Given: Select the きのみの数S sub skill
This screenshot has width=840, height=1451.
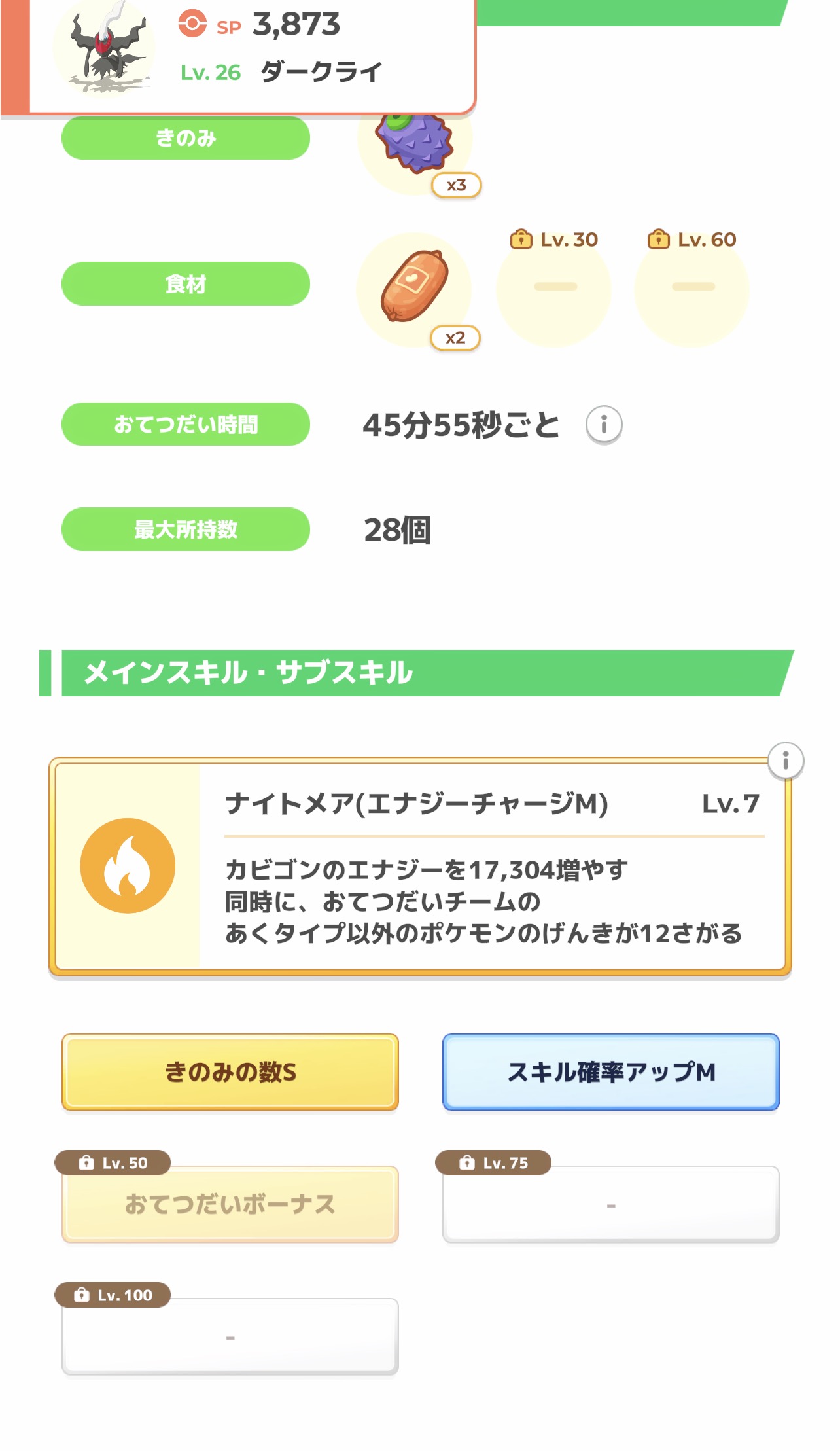Looking at the screenshot, I should [230, 1071].
